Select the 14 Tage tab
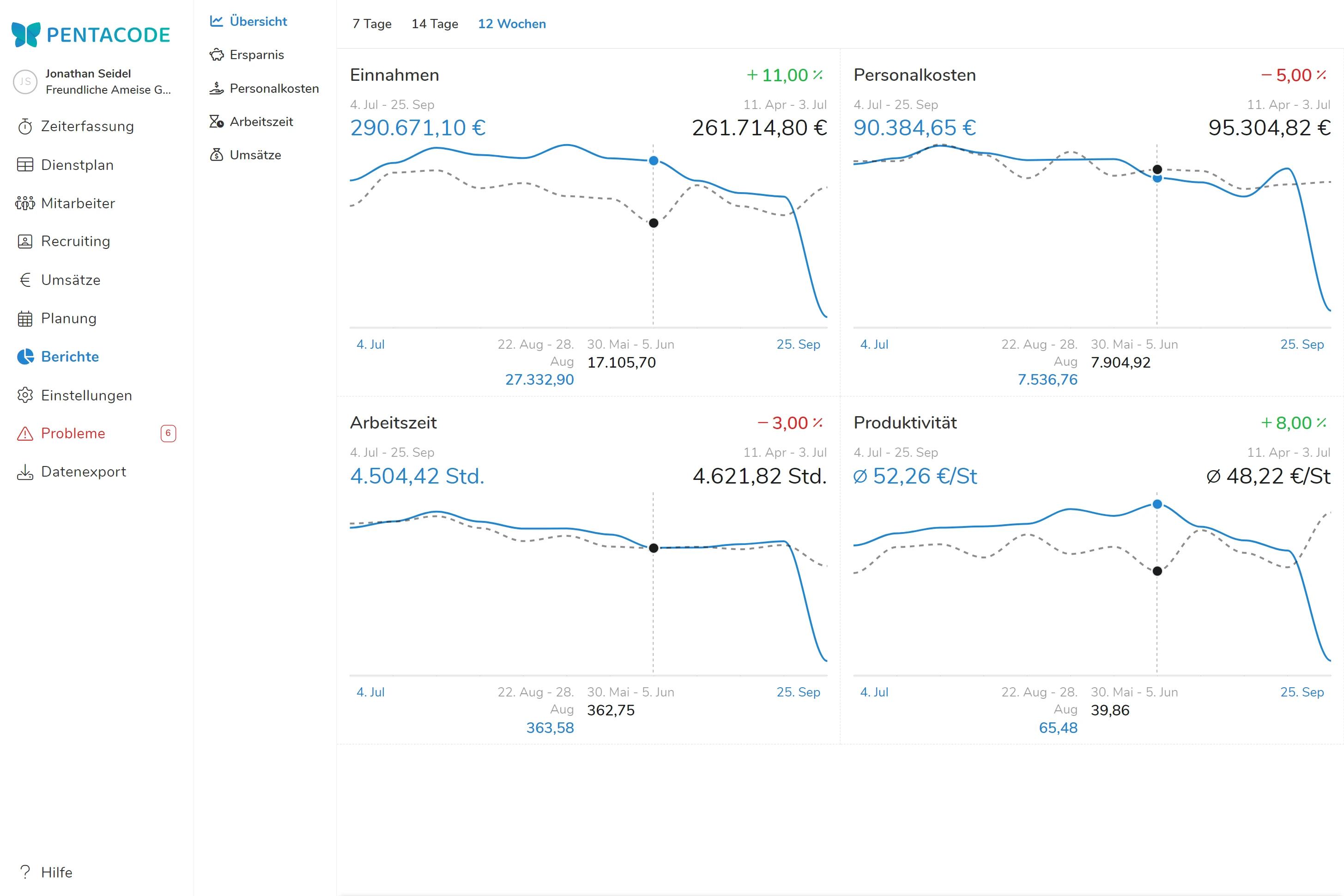The height and width of the screenshot is (896, 1344). click(435, 24)
